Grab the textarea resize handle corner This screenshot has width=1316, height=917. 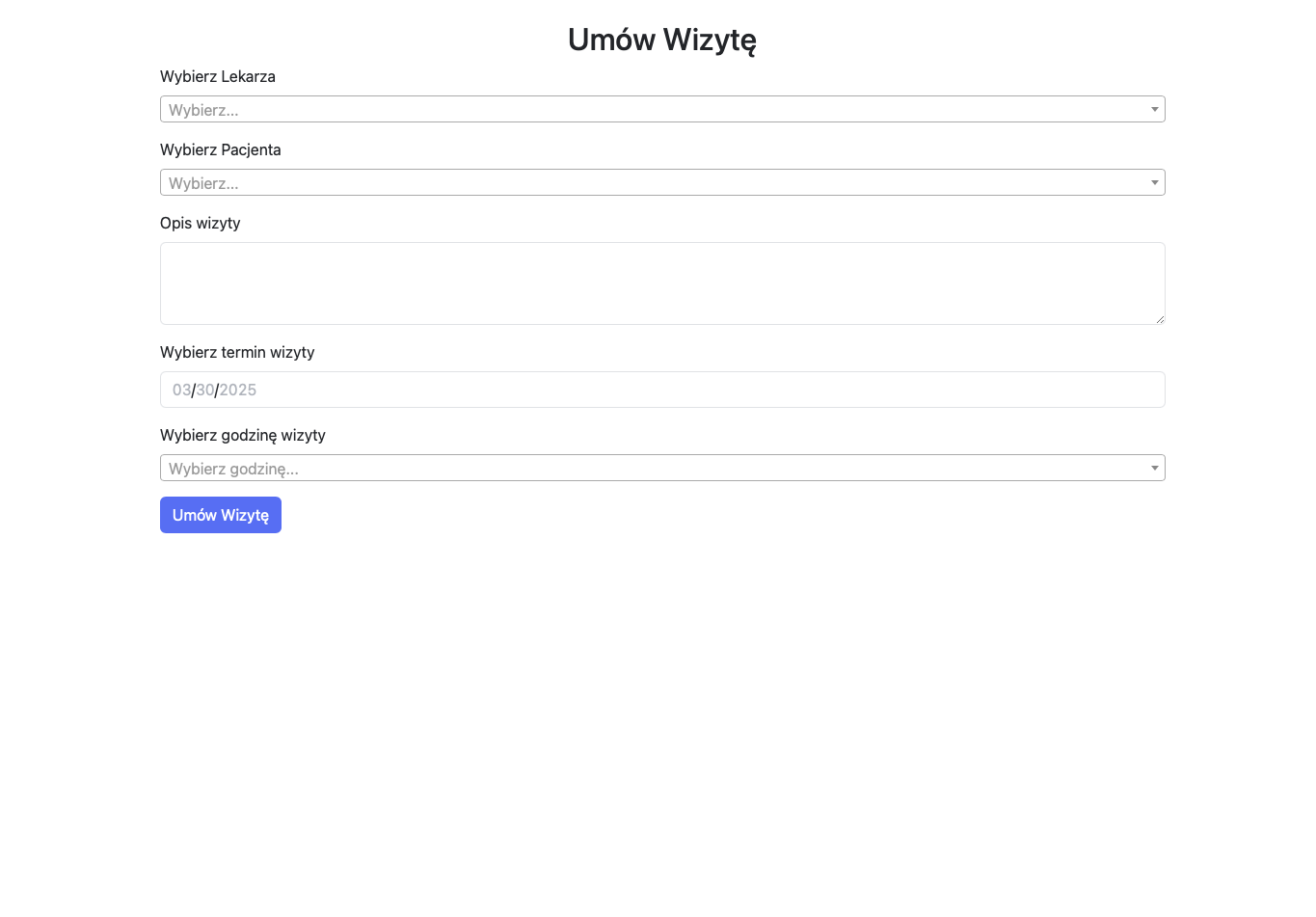coord(1160,319)
